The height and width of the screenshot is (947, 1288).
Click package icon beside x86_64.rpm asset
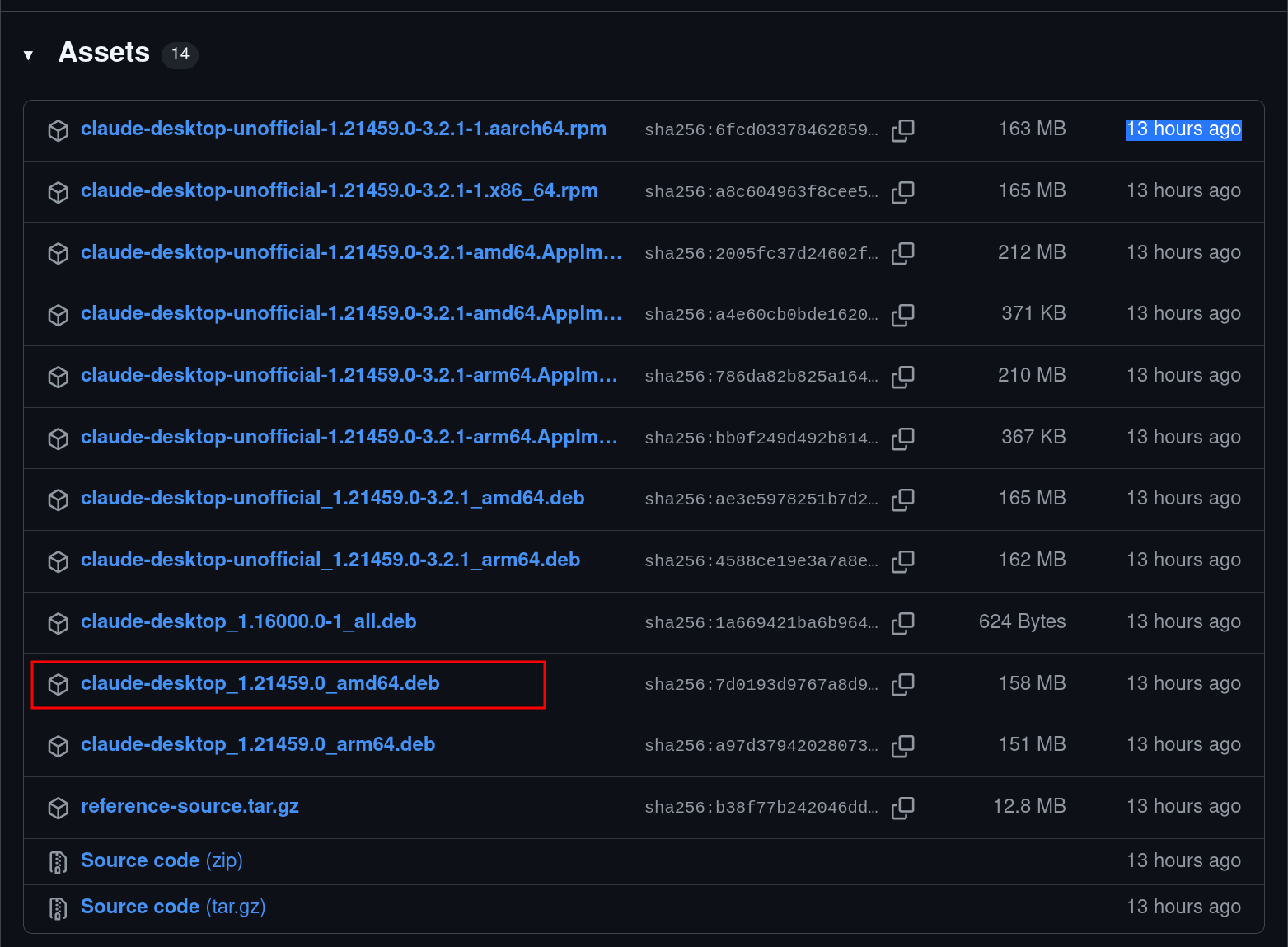[x=58, y=192]
